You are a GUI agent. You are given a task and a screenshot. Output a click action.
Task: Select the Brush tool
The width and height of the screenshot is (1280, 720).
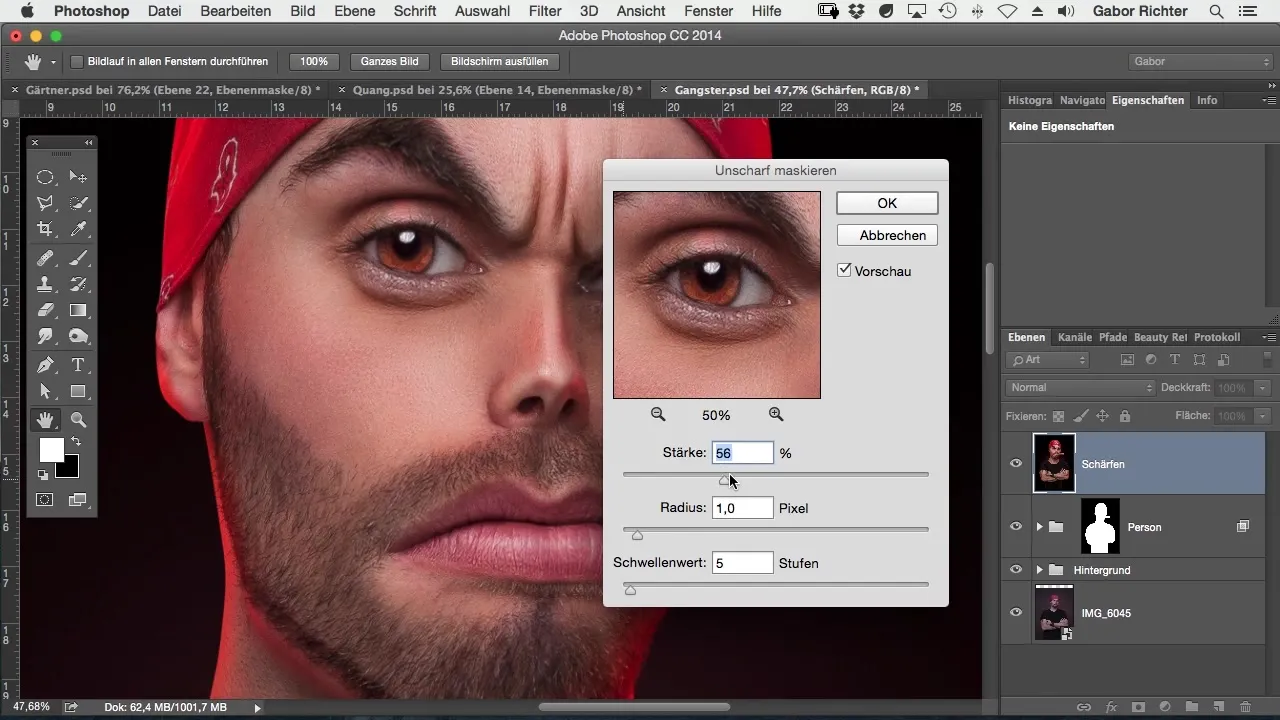pos(78,258)
